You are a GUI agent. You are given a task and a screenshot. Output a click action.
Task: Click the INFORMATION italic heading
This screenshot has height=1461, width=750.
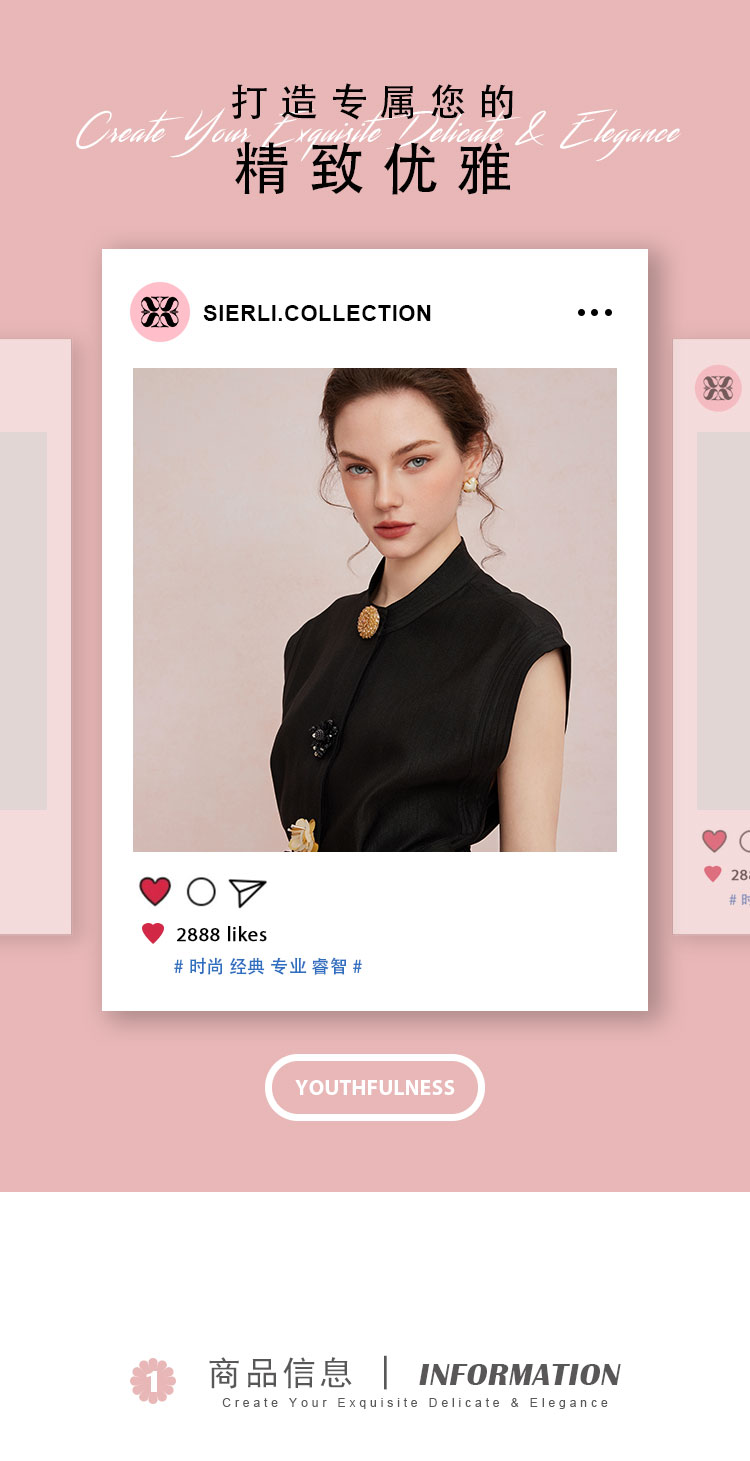tap(520, 1375)
